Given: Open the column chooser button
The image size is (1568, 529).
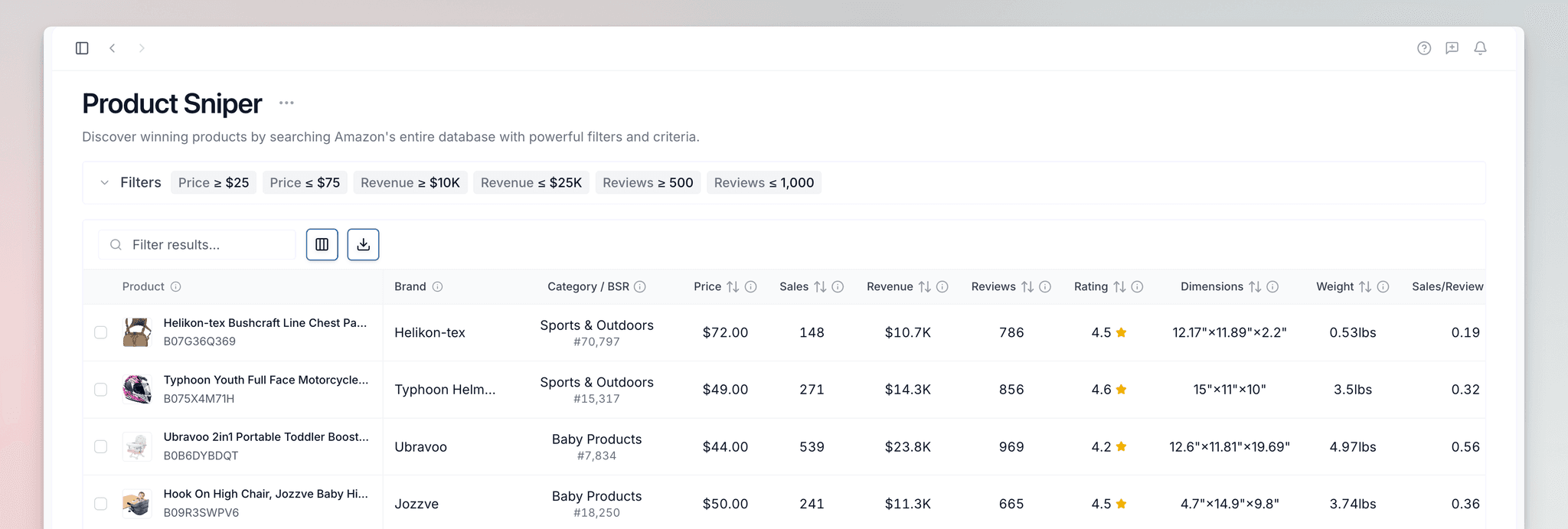Looking at the screenshot, I should pos(322,245).
